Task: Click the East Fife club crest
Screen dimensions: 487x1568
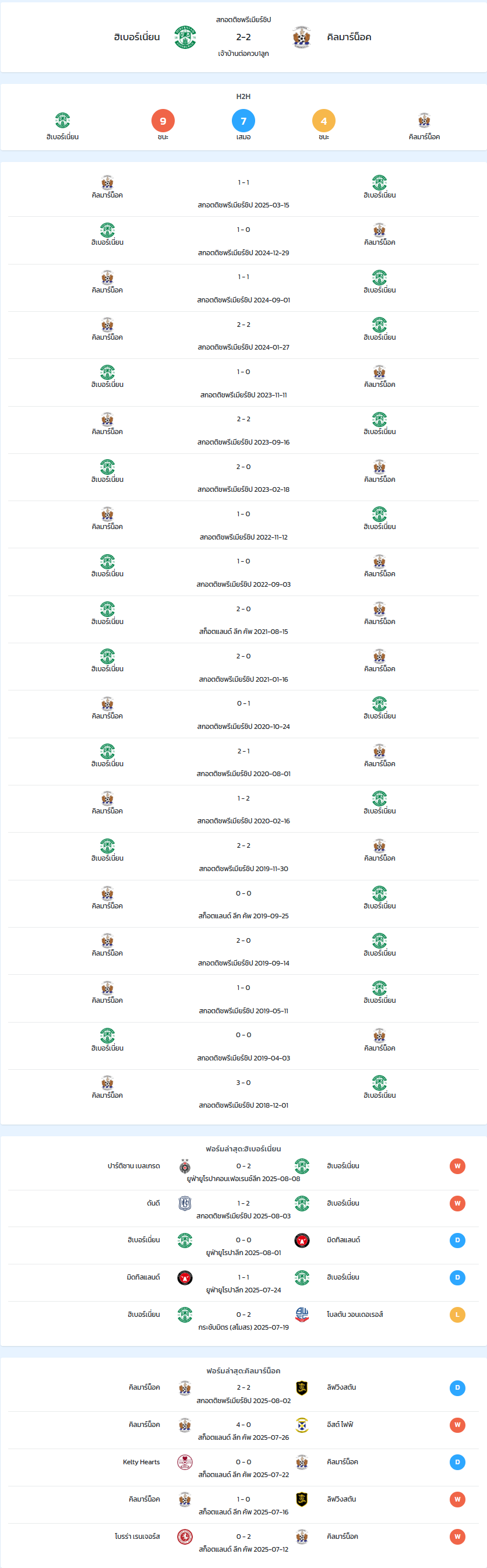Action: tap(302, 1425)
